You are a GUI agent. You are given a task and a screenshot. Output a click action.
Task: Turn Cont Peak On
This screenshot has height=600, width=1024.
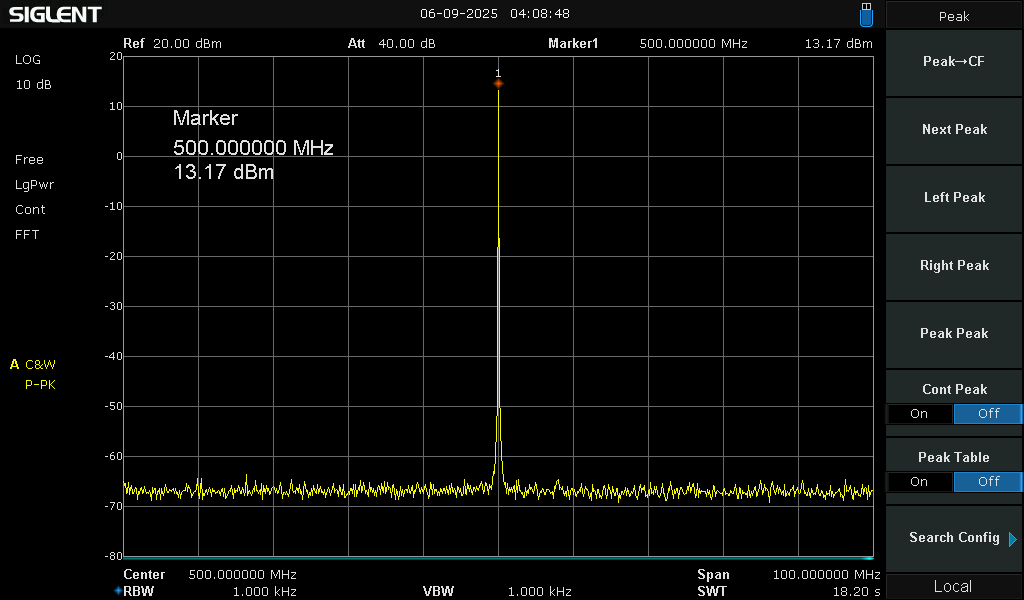point(919,414)
